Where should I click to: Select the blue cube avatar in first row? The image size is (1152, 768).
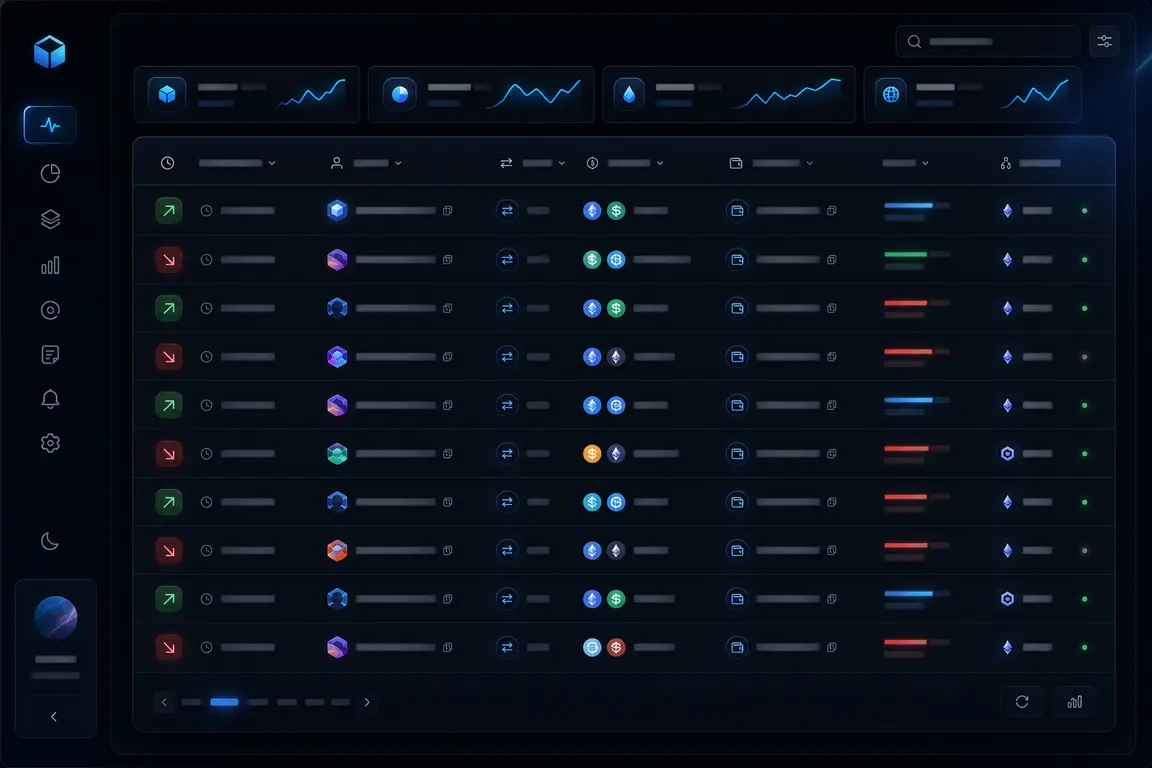tap(337, 211)
